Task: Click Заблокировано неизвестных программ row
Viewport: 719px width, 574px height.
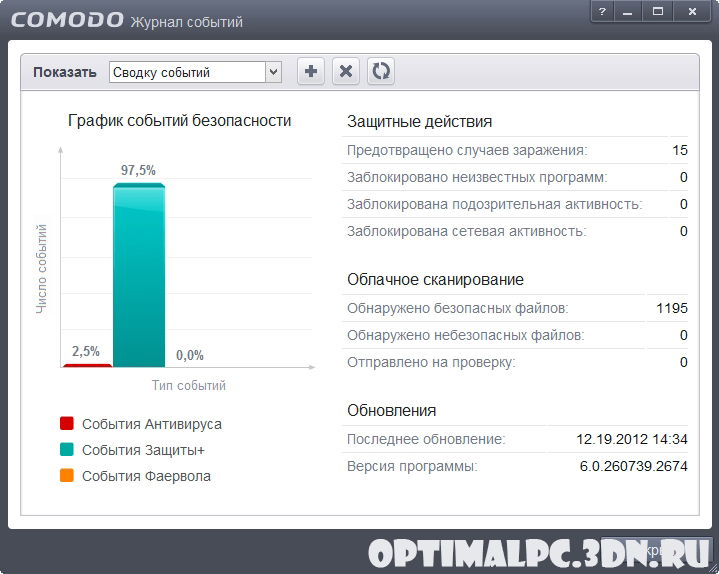Action: click(515, 177)
